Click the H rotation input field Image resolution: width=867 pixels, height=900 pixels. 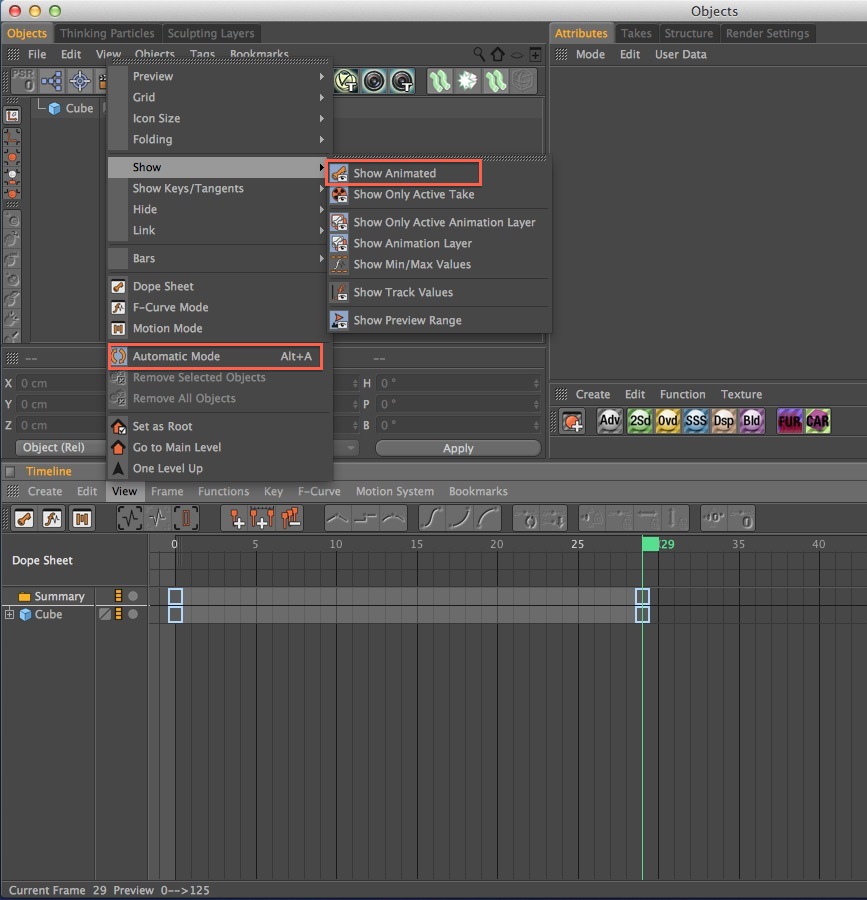tap(459, 383)
